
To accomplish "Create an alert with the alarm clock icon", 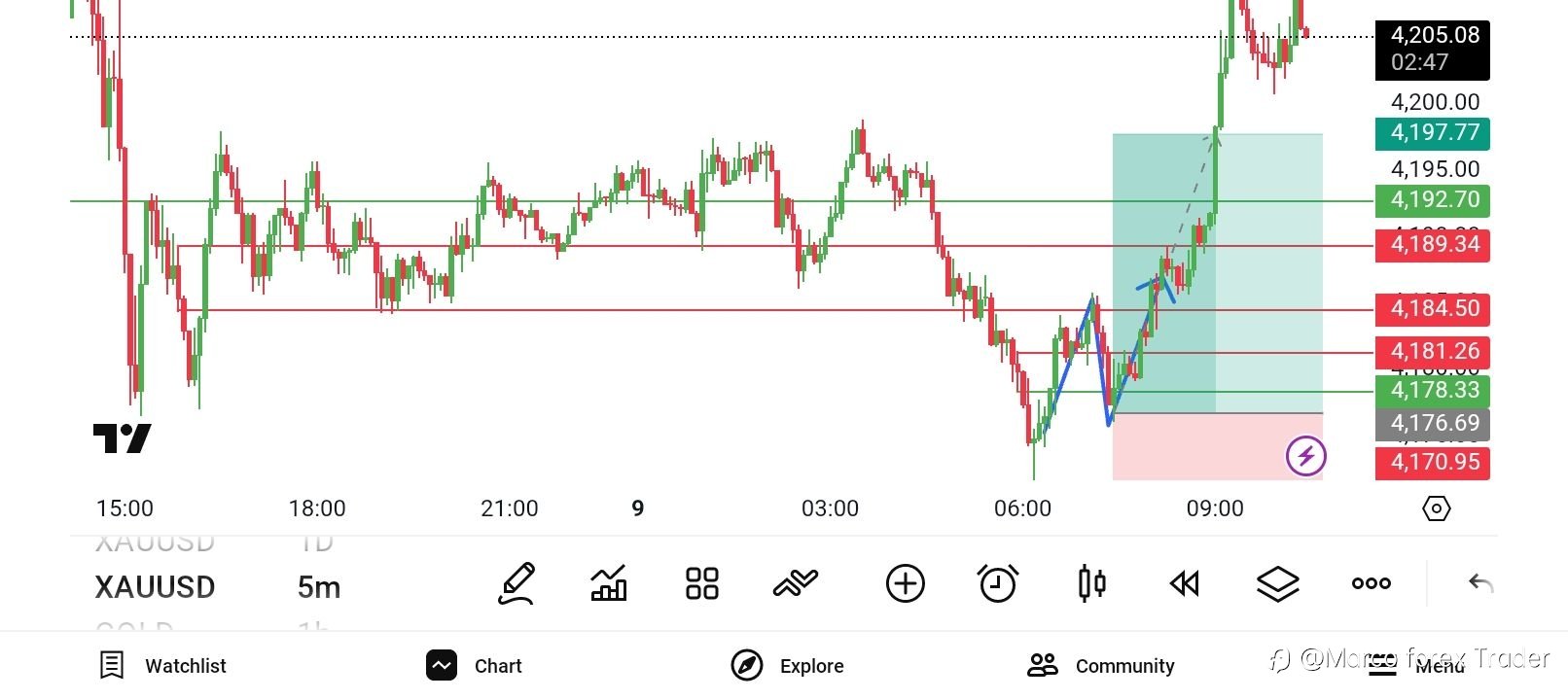I will coord(997,583).
